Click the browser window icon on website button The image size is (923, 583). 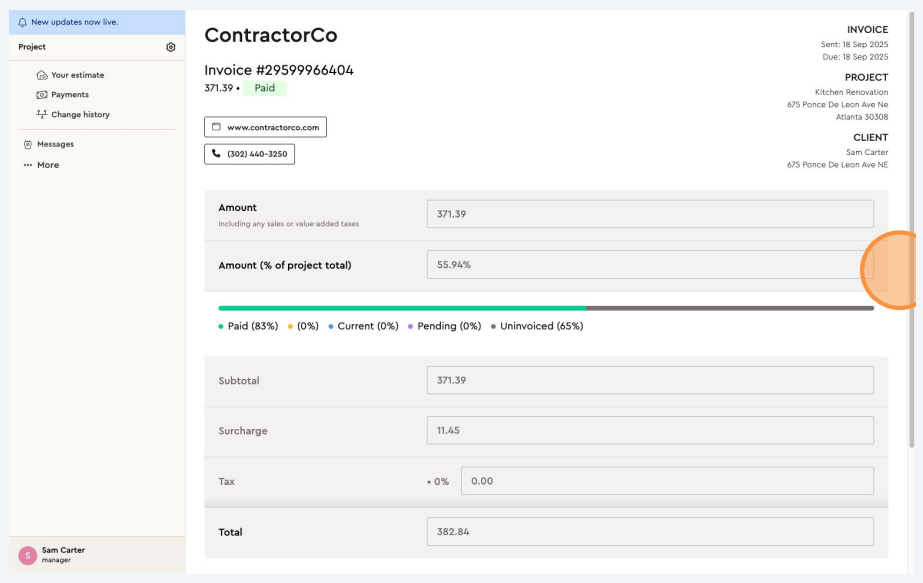pyautogui.click(x=216, y=128)
